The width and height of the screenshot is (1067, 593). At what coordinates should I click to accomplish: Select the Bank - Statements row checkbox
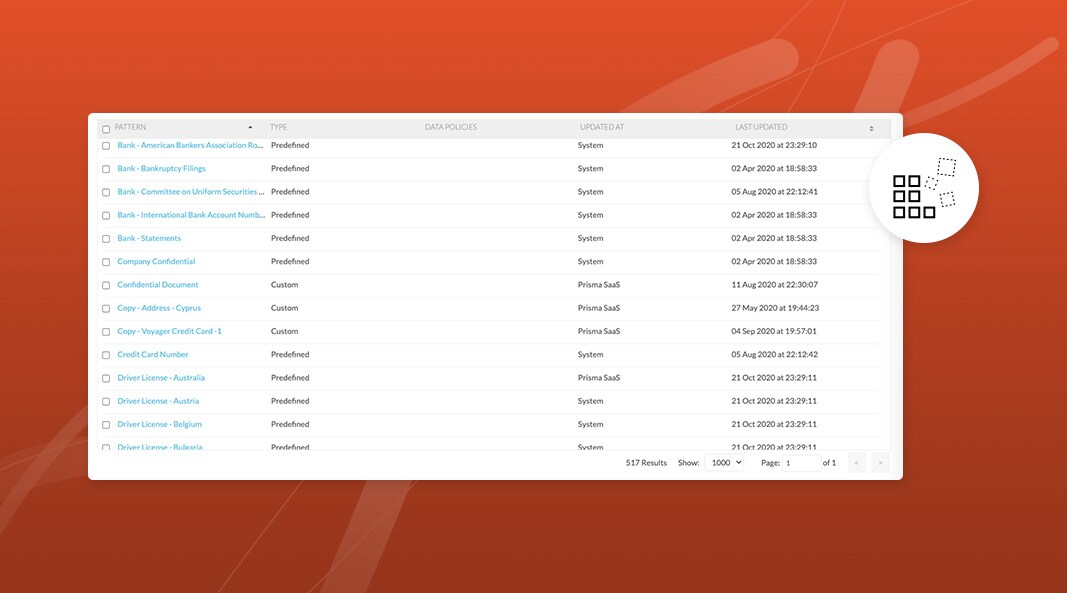tap(105, 239)
